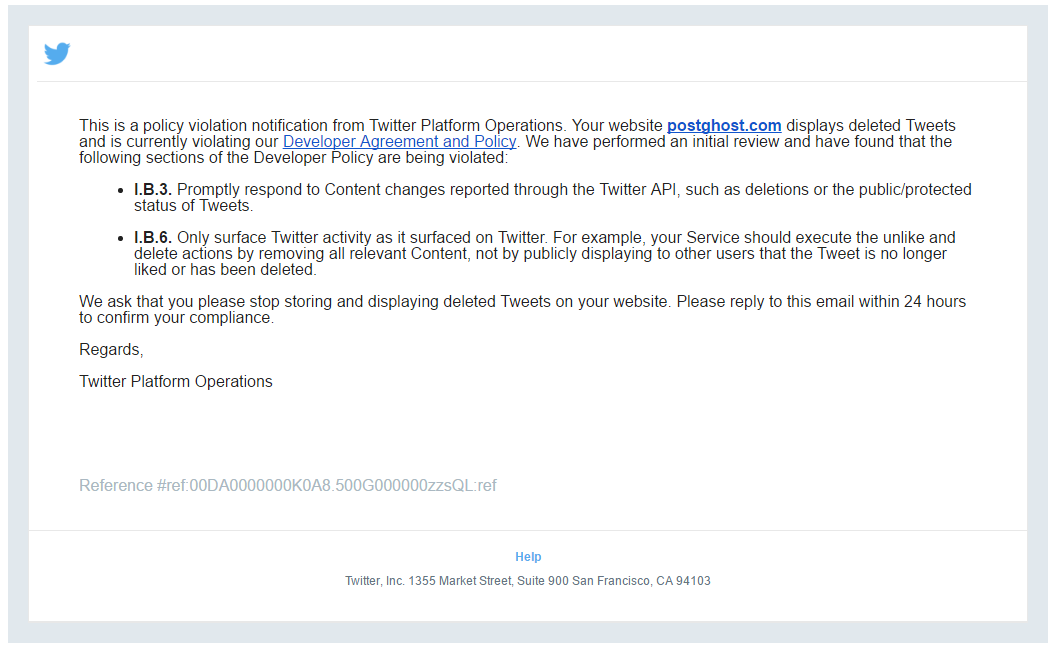Open the postghost.com link
This screenshot has width=1058, height=652.
[x=724, y=126]
